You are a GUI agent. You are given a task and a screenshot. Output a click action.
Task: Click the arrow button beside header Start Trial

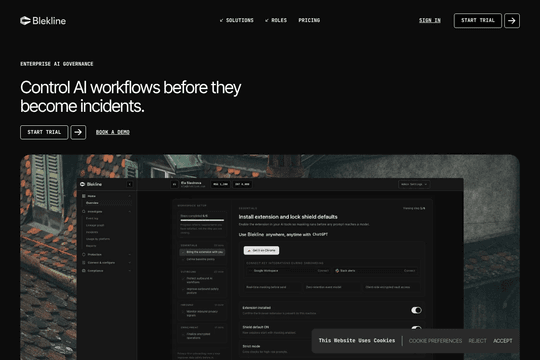[512, 21]
